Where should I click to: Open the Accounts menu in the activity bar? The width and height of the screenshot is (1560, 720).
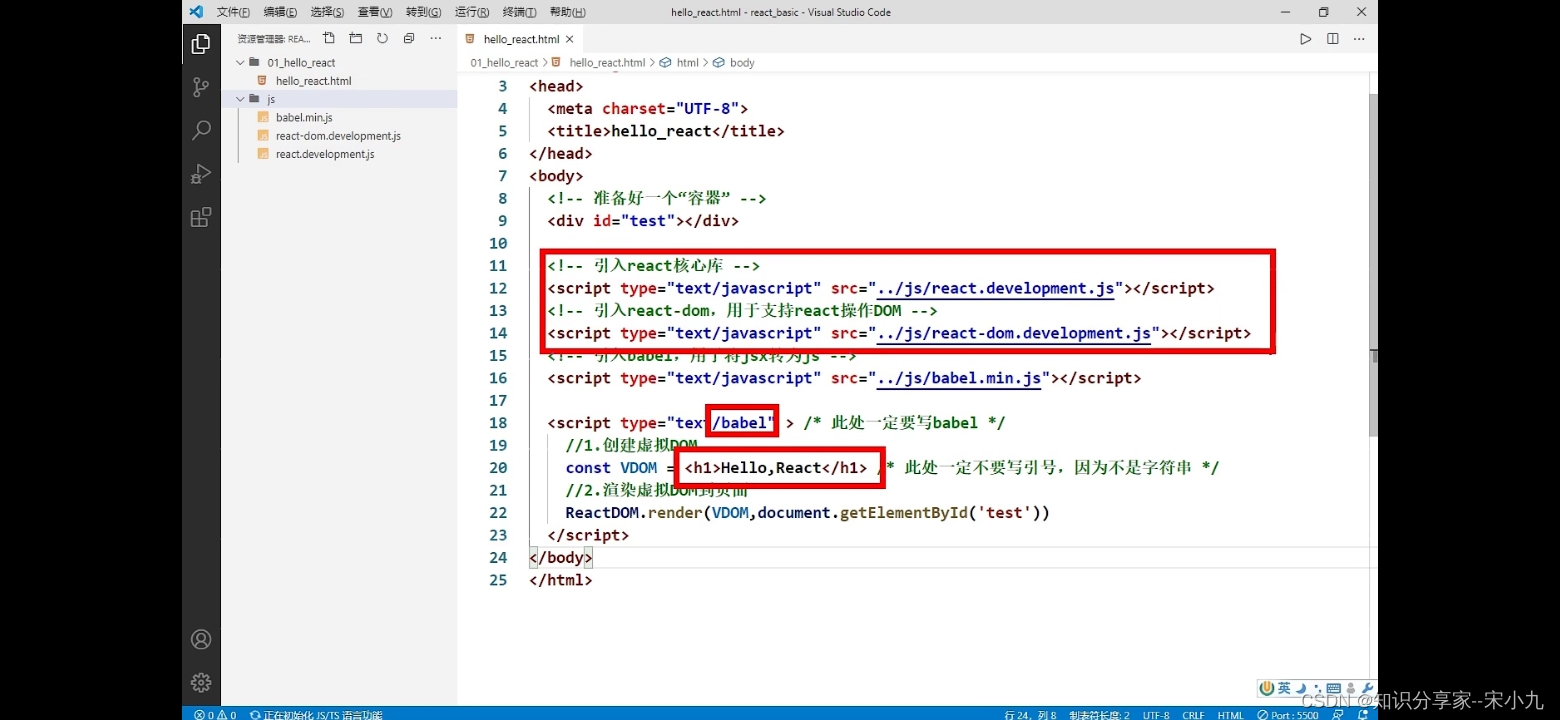201,639
